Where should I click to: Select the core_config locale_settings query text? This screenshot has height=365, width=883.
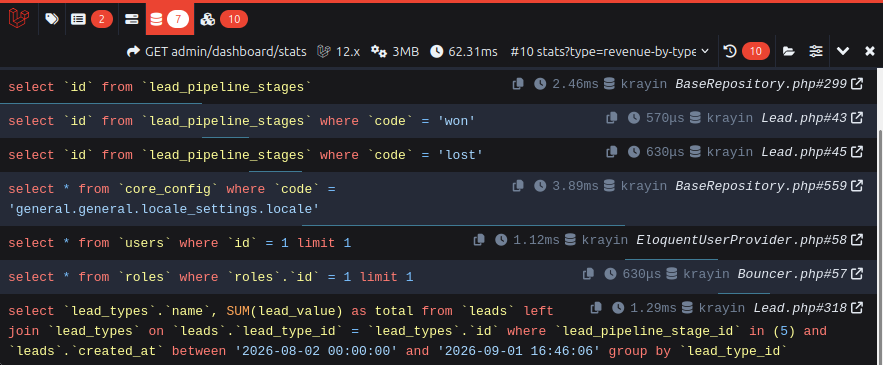pos(172,199)
